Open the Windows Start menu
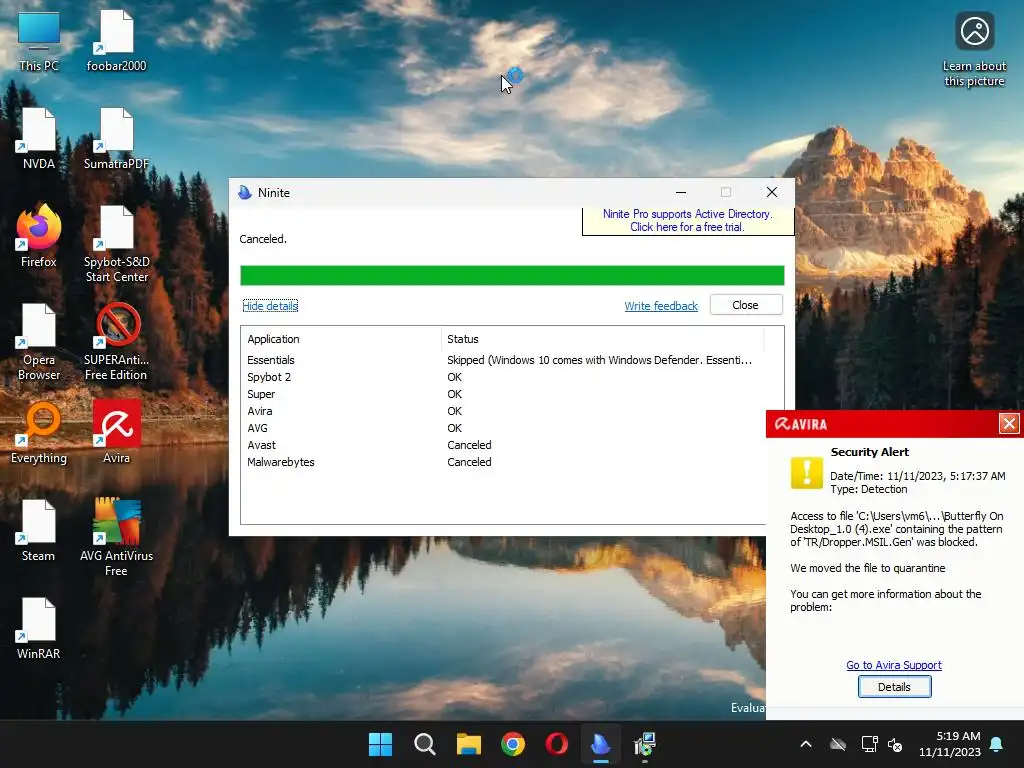Screen dimensions: 1024x768 click(x=380, y=744)
